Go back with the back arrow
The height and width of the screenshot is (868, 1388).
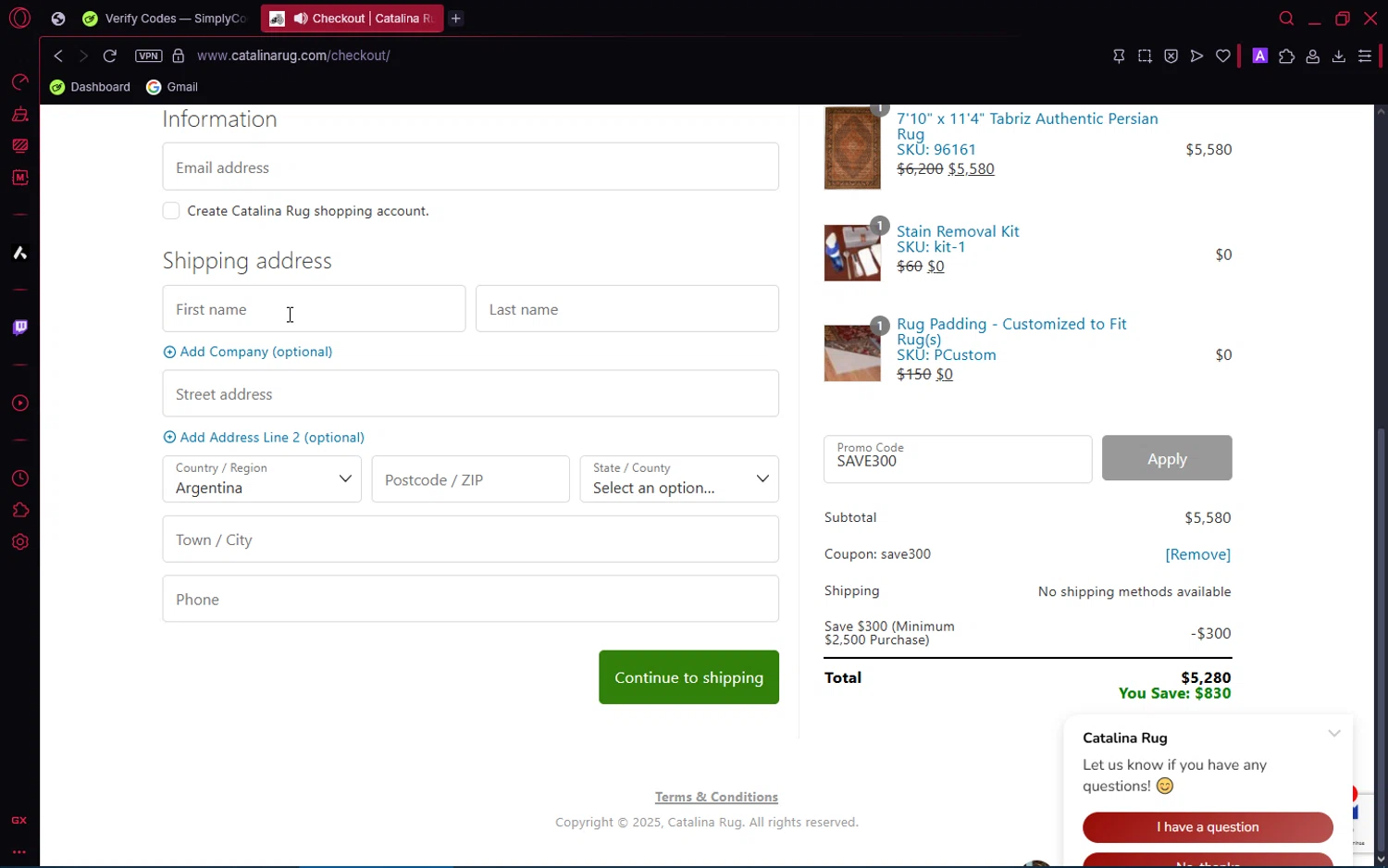58,56
